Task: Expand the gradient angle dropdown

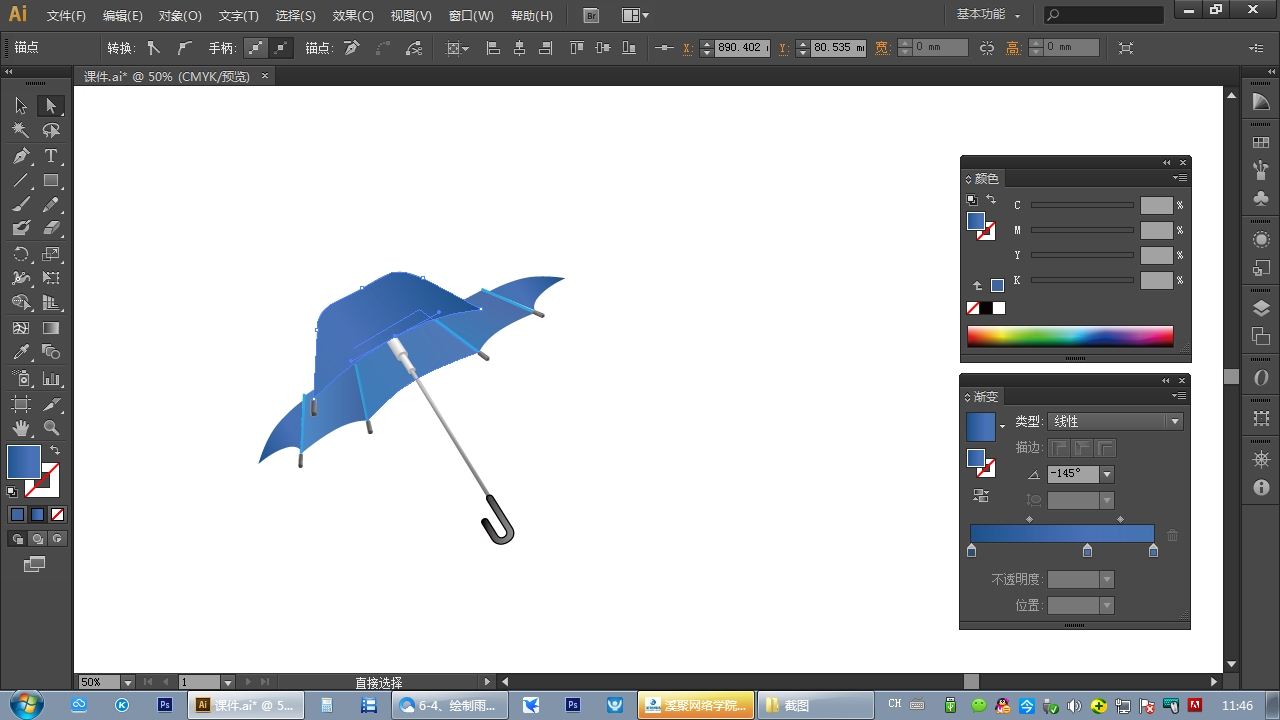Action: pos(1107,474)
